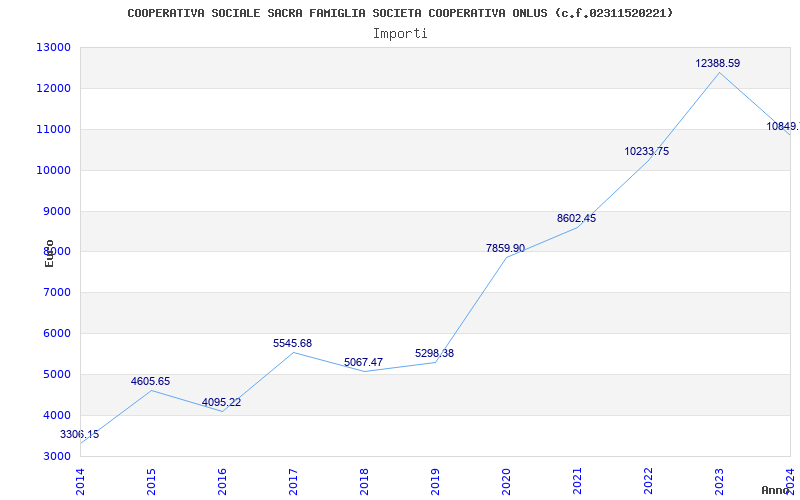Select the 5067.47 data label
800x500 pixels.
363,362
